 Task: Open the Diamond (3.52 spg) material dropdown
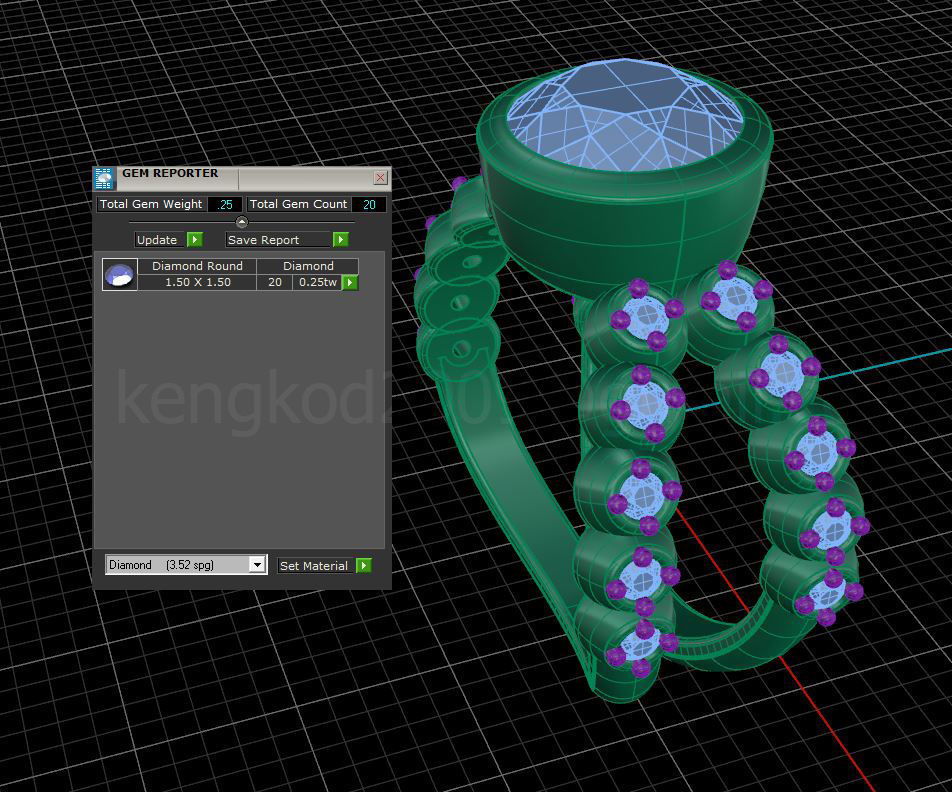click(257, 565)
